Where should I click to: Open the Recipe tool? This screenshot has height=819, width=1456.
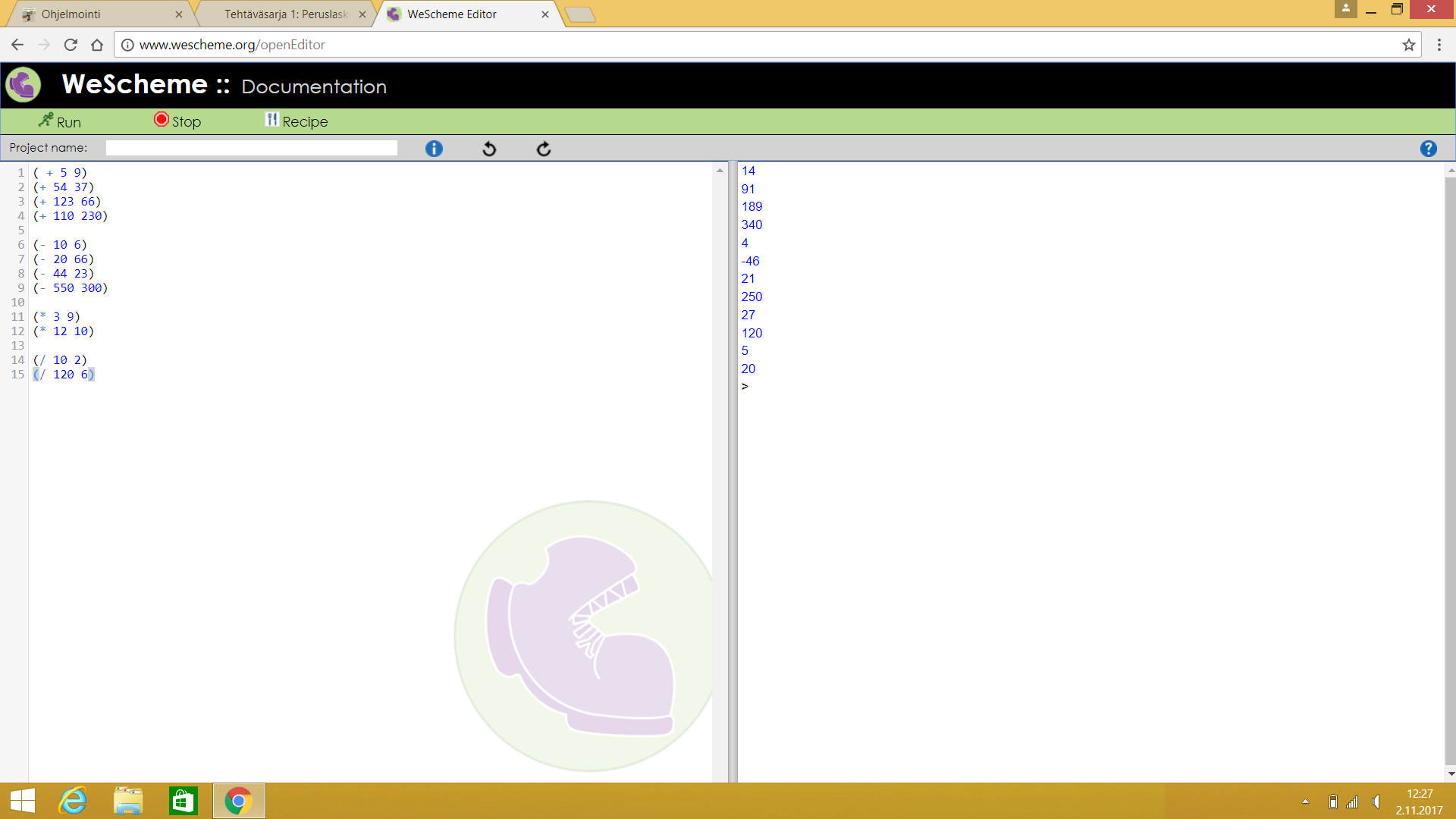tap(297, 121)
